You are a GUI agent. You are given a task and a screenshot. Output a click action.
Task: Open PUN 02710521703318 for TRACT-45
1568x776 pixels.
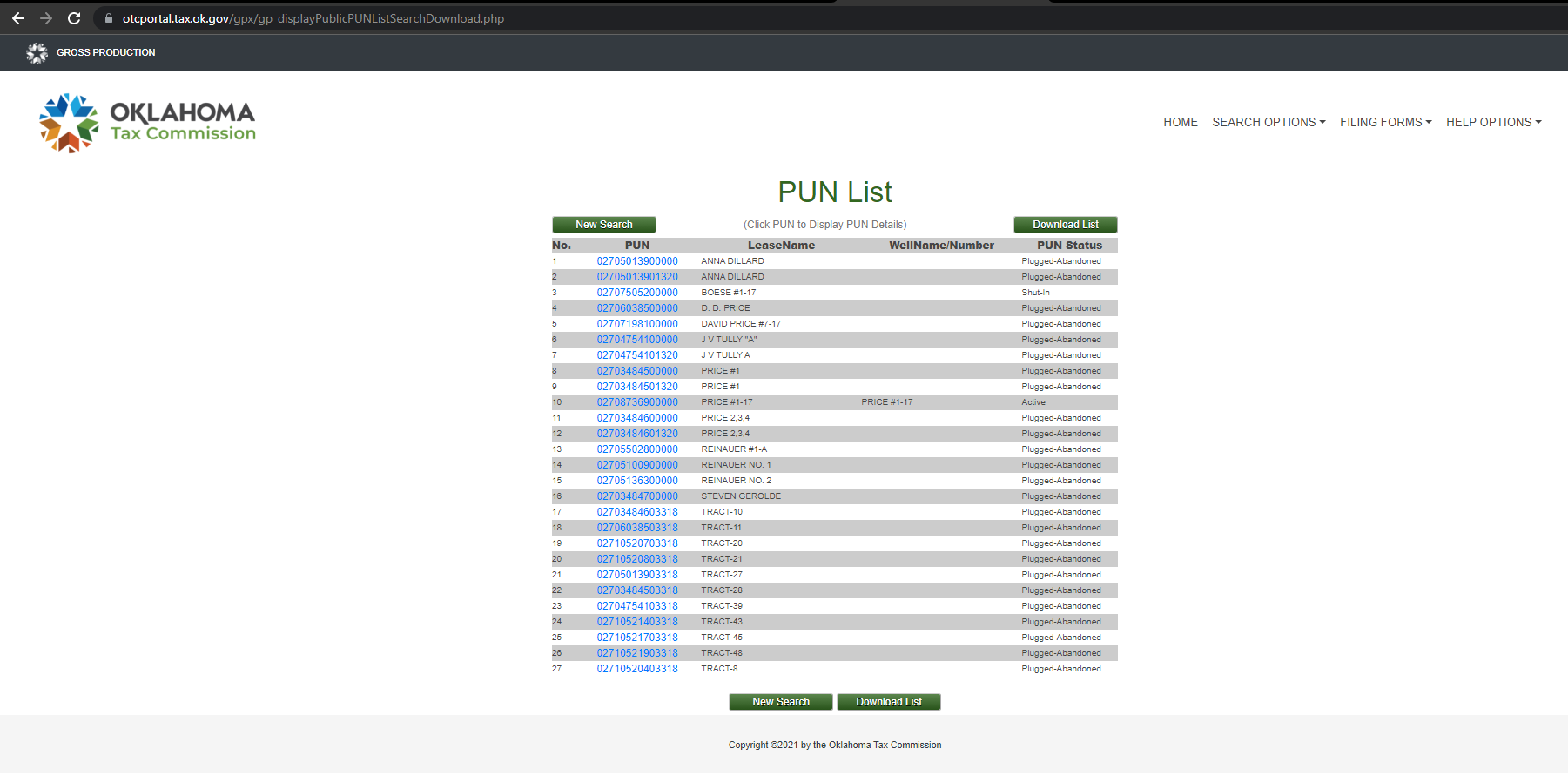637,638
